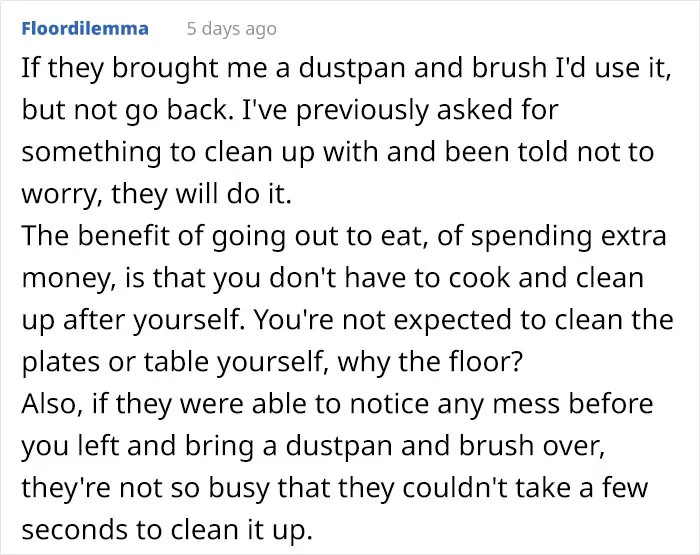This screenshot has width=700, height=555.
Task: Open the Floordilemma user profile link
Action: (x=85, y=29)
